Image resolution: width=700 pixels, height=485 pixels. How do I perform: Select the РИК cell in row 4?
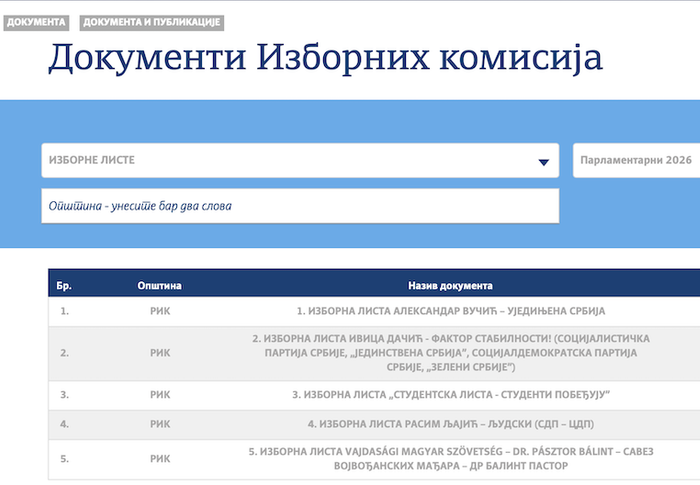pyautogui.click(x=160, y=424)
